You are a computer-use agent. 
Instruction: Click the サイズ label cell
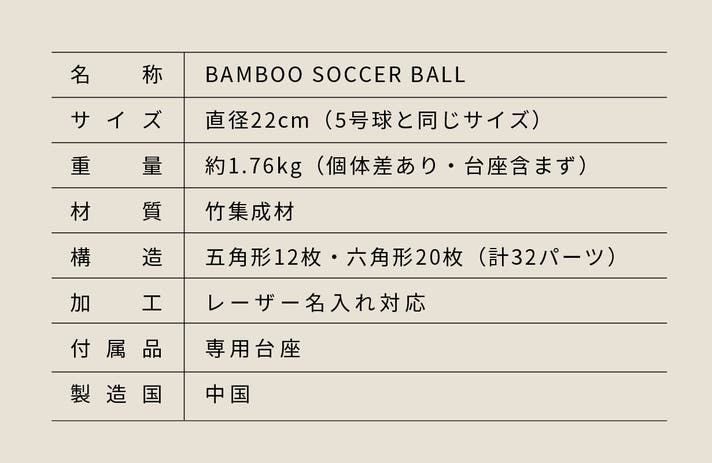pos(116,120)
